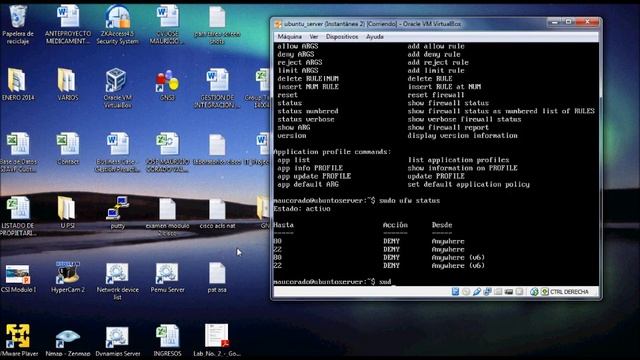The image size is (640, 360).
Task: Select the examen modulo file icon
Action: tap(167, 216)
